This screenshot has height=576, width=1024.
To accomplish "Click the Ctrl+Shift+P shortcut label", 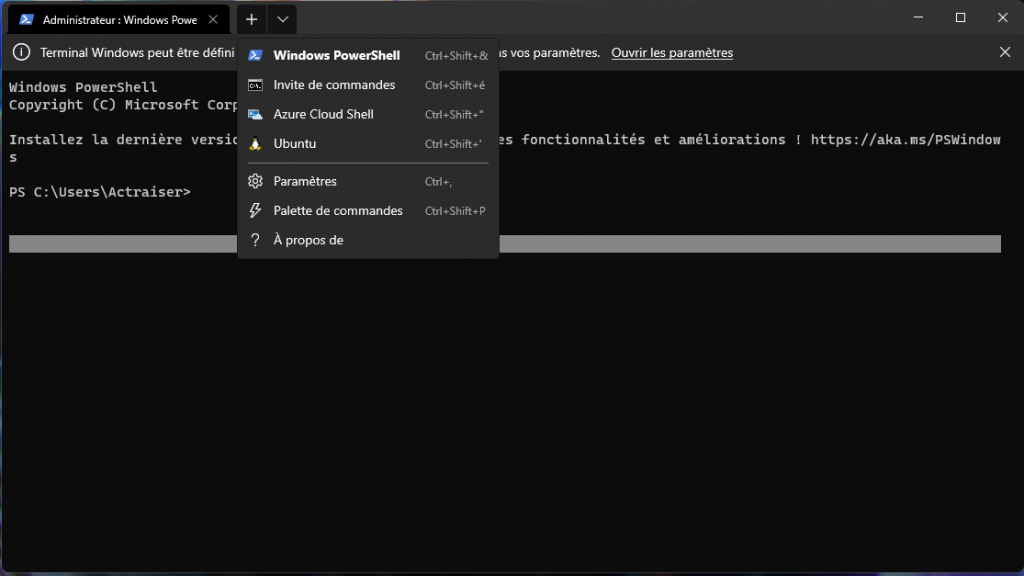I will (x=455, y=211).
